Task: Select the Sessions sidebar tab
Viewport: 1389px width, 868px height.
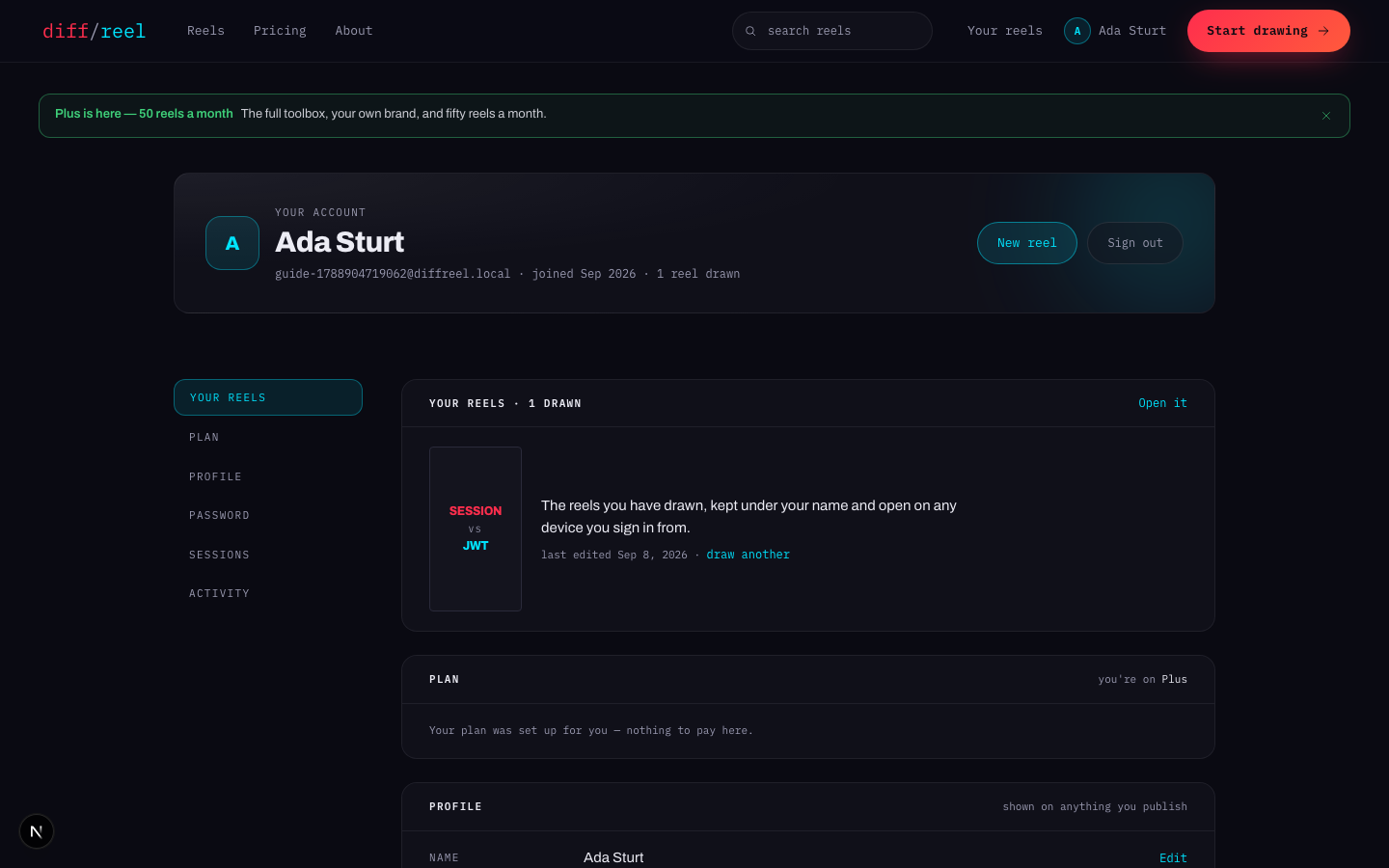Action: [268, 555]
